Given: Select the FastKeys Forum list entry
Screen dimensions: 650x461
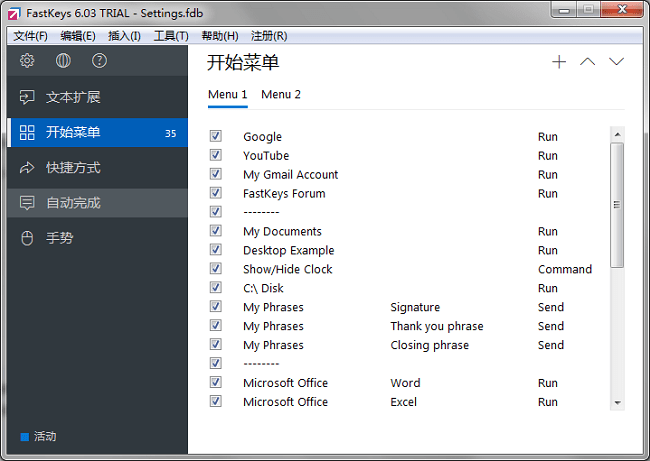Looking at the screenshot, I should point(284,193).
